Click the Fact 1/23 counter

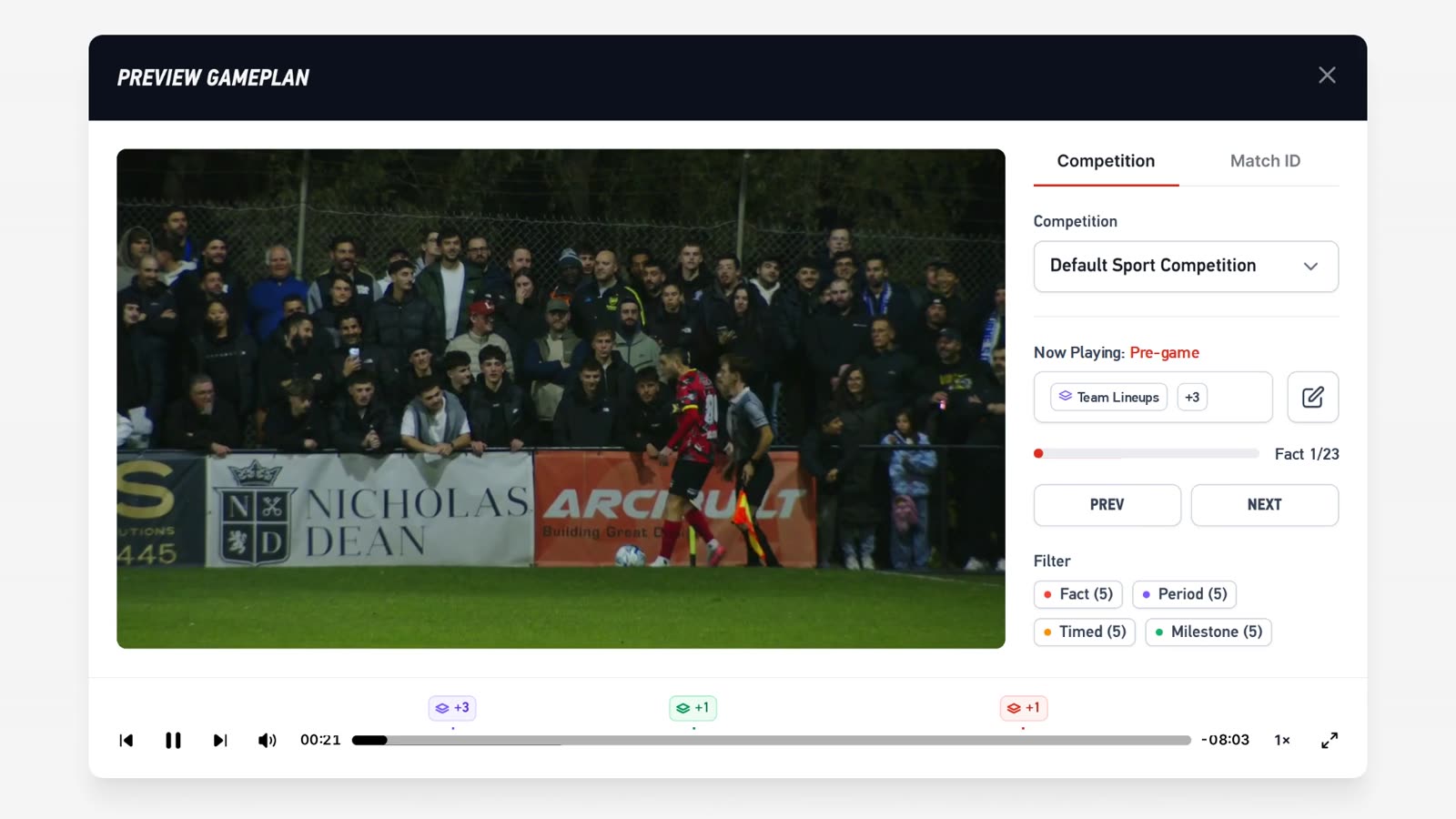tap(1307, 454)
